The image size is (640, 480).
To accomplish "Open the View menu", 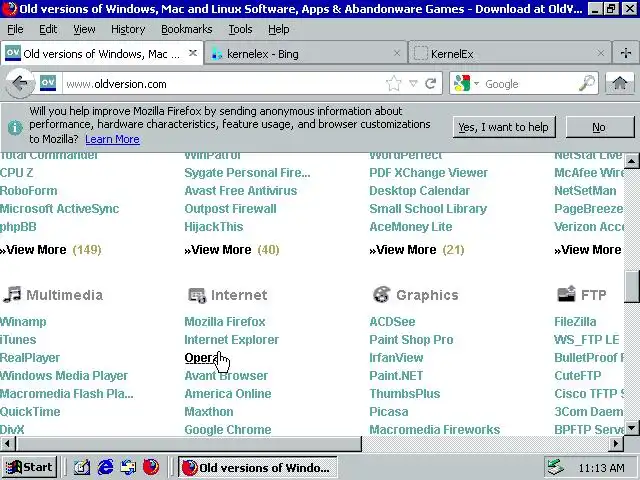I will click(84, 29).
